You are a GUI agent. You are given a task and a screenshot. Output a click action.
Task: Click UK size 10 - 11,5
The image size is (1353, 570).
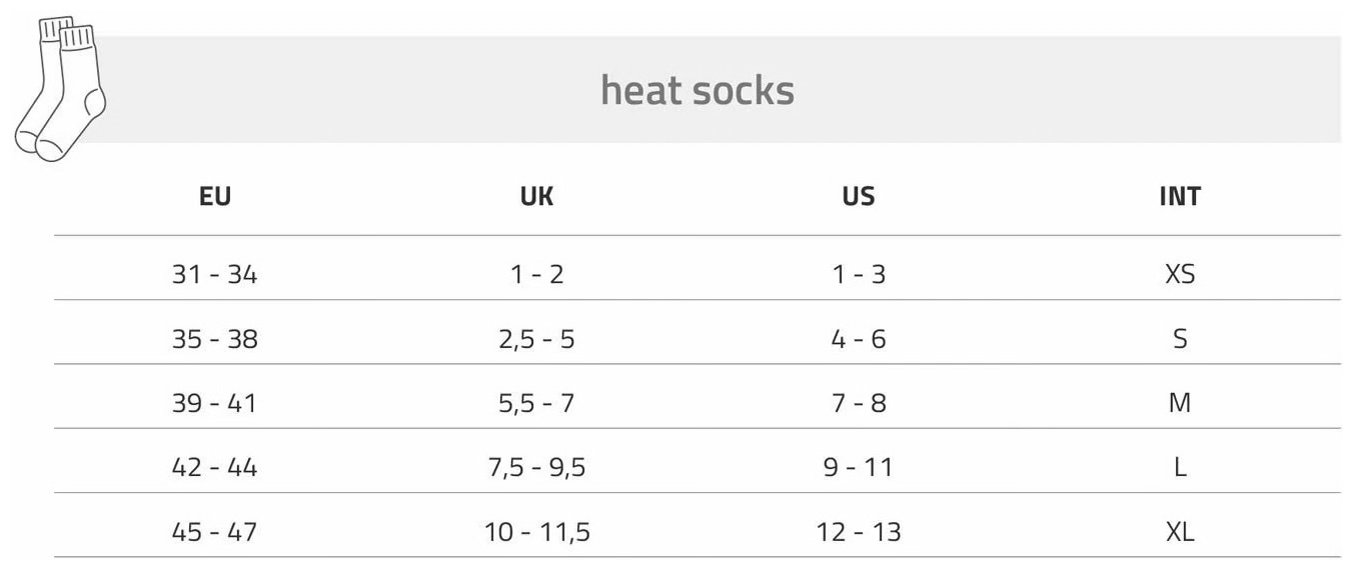[x=537, y=532]
